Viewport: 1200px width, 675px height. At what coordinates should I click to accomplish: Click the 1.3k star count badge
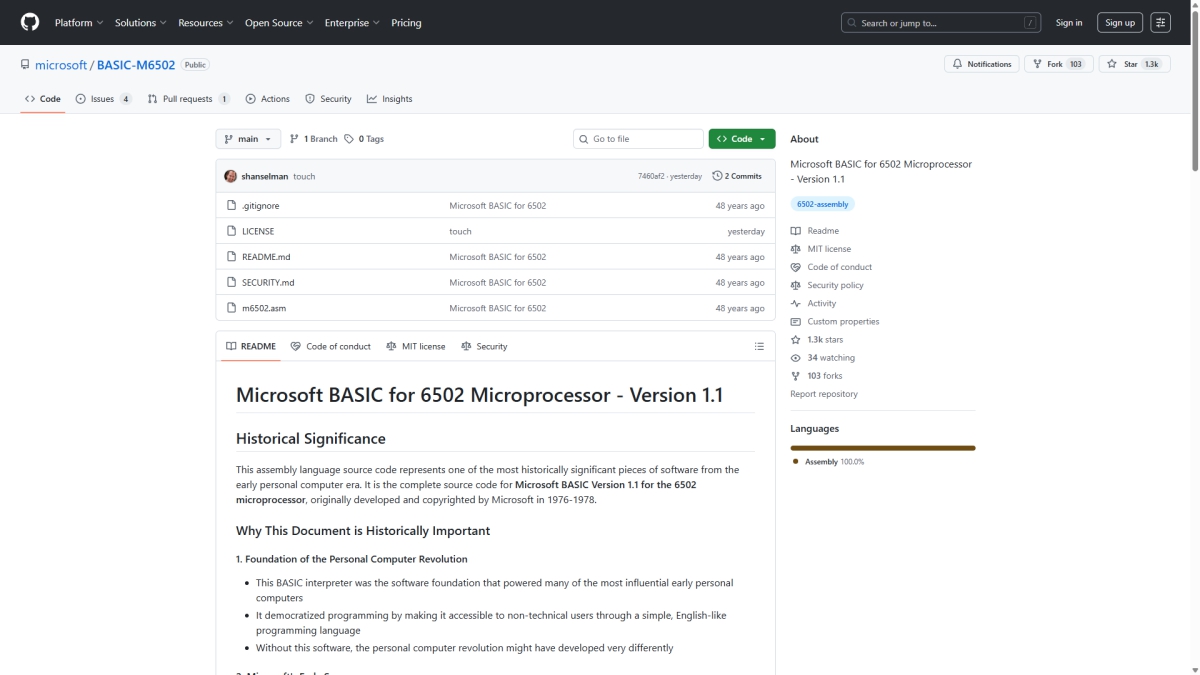pos(1152,64)
